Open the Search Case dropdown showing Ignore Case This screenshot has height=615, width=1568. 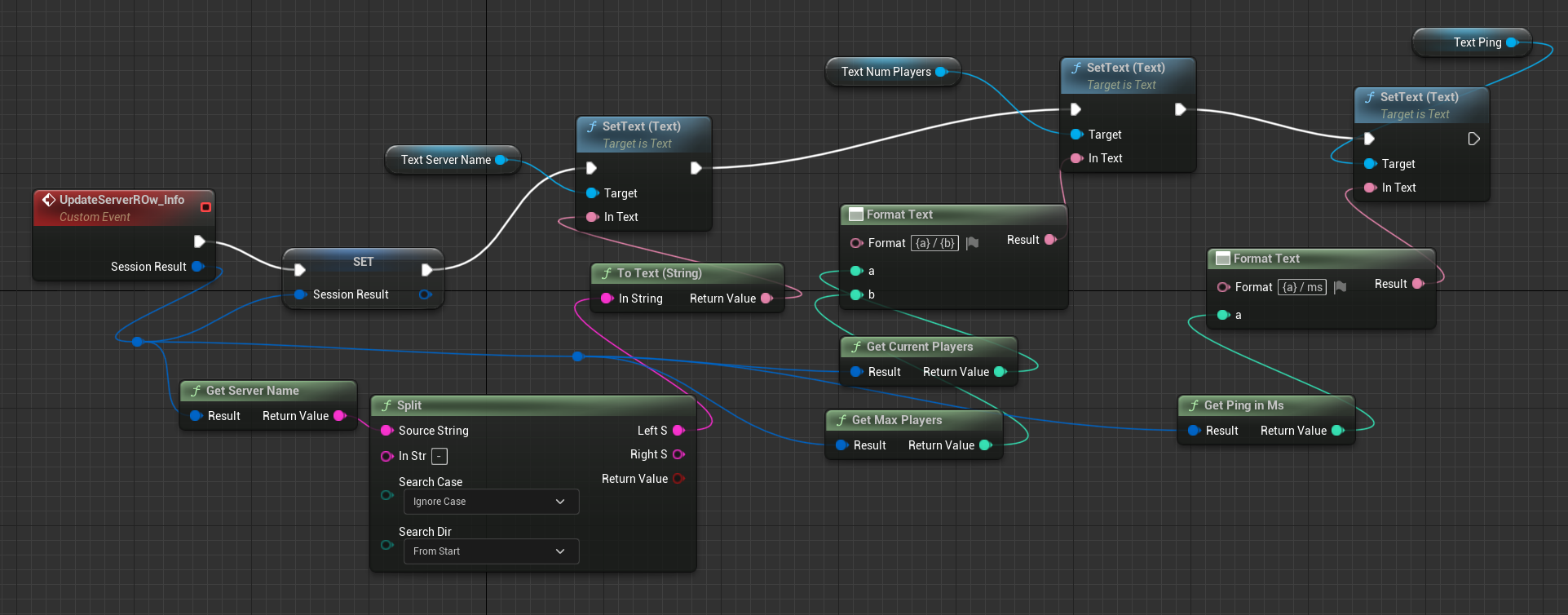[491, 502]
